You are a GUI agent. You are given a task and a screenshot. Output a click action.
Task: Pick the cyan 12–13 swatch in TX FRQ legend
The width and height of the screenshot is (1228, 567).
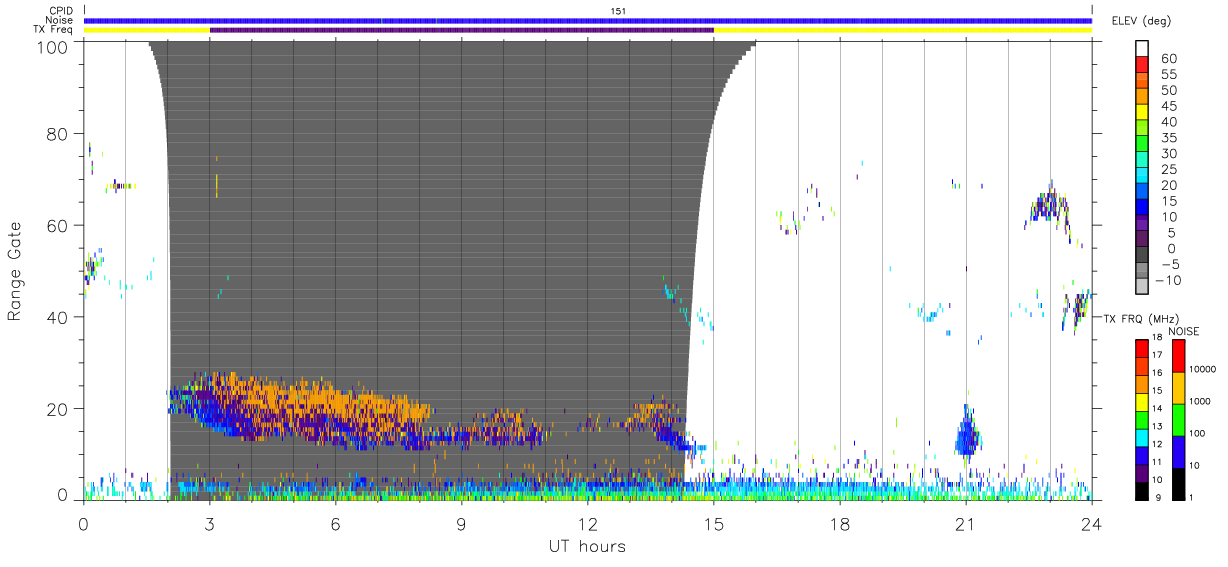coord(1141,436)
